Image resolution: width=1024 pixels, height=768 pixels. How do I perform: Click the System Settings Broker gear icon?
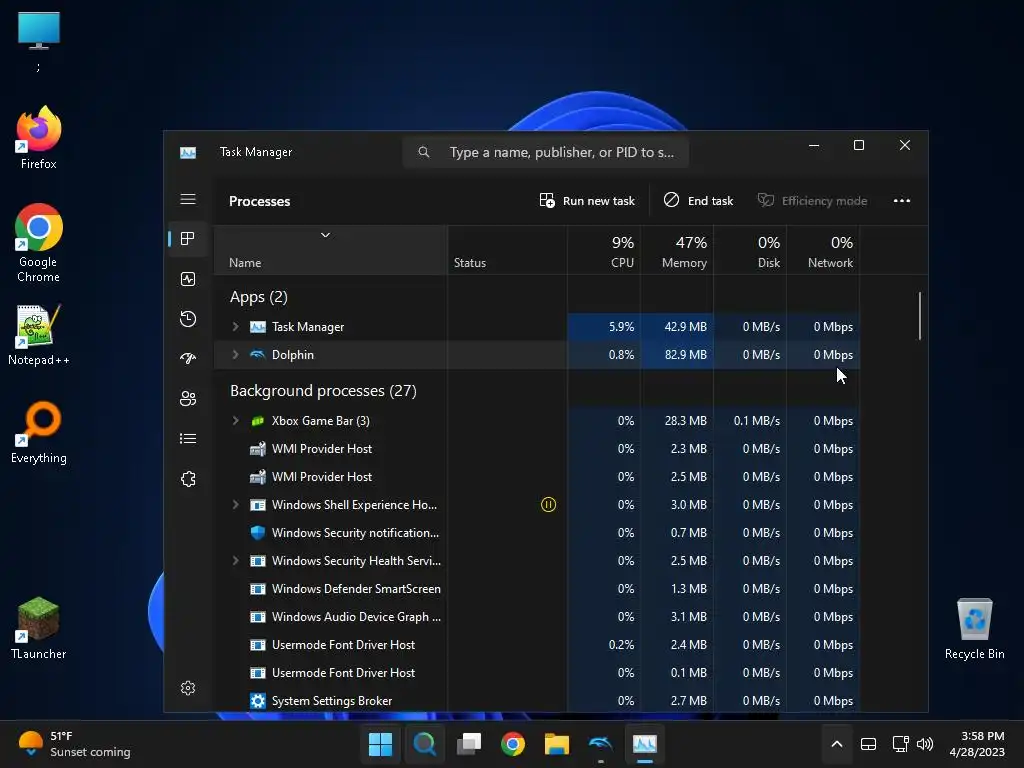click(258, 701)
